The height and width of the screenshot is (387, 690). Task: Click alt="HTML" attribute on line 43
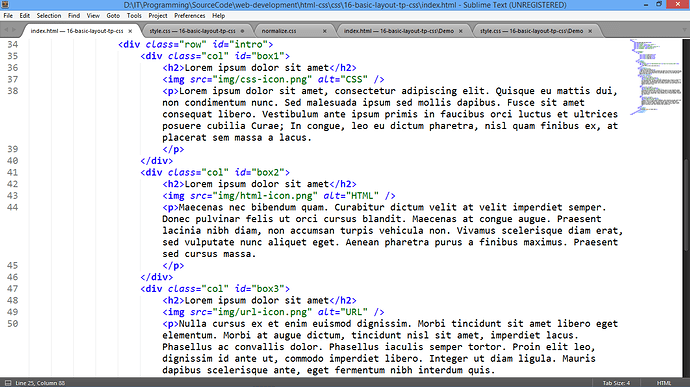click(351, 196)
